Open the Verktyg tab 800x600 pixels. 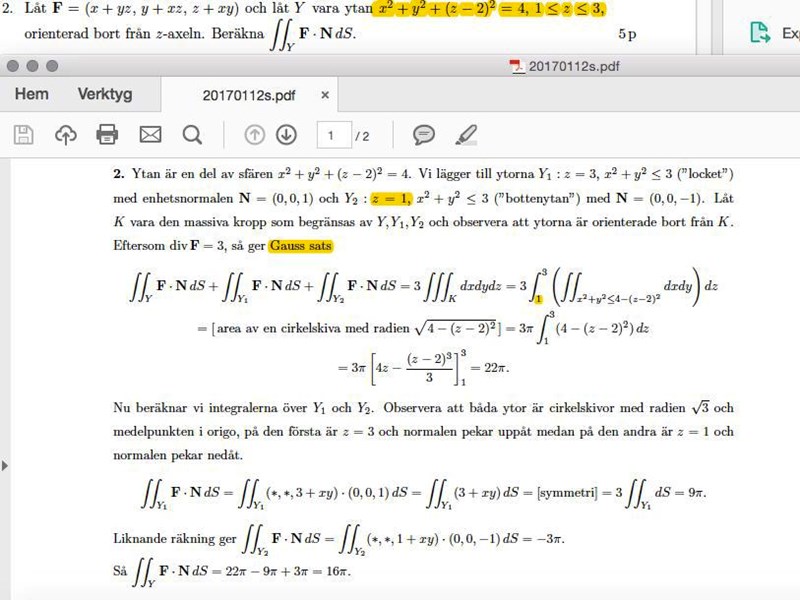pyautogui.click(x=105, y=95)
